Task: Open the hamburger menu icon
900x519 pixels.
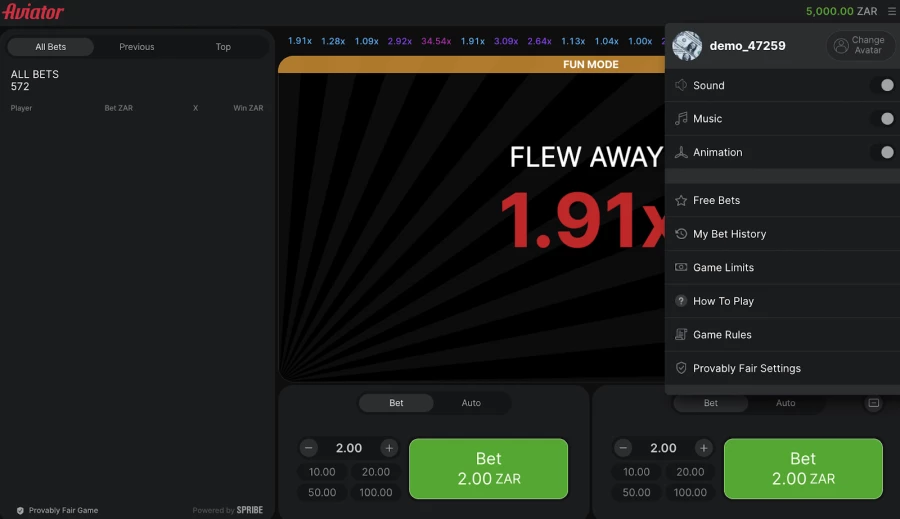Action: (x=891, y=12)
